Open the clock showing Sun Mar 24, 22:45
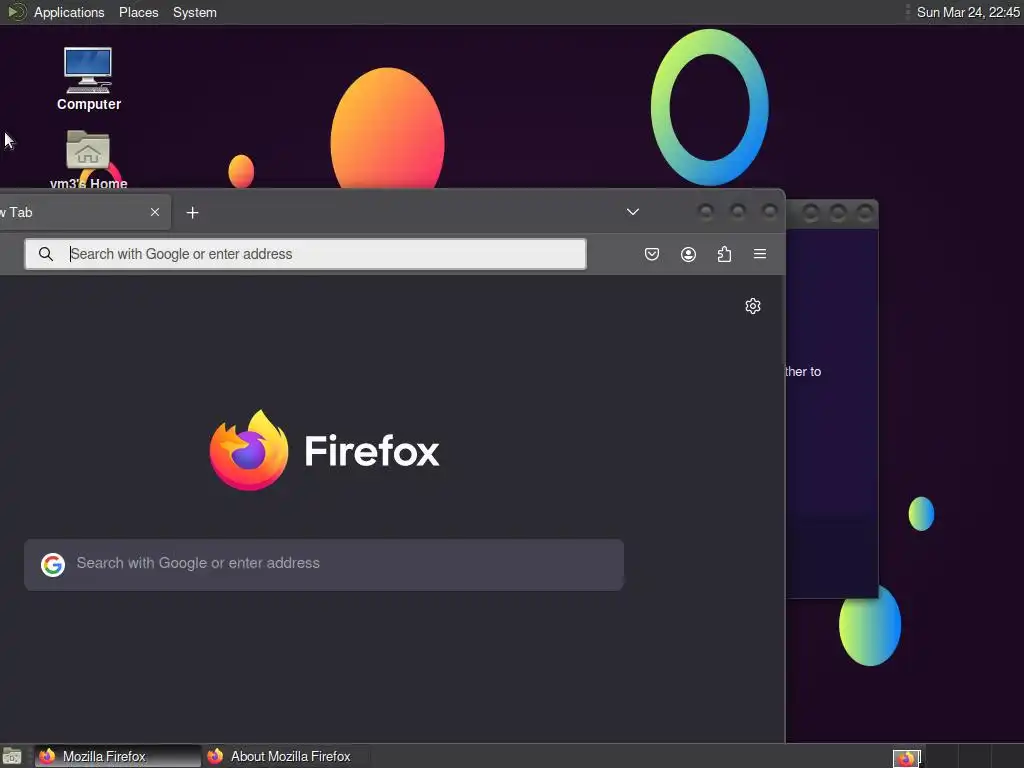This screenshot has height=768, width=1024. [x=968, y=12]
